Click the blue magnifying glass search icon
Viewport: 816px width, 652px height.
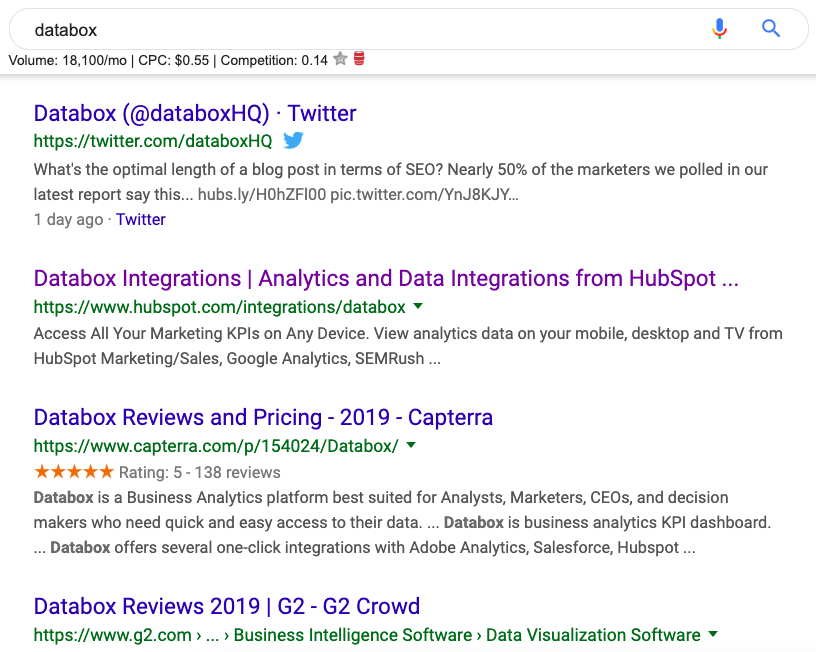[770, 29]
